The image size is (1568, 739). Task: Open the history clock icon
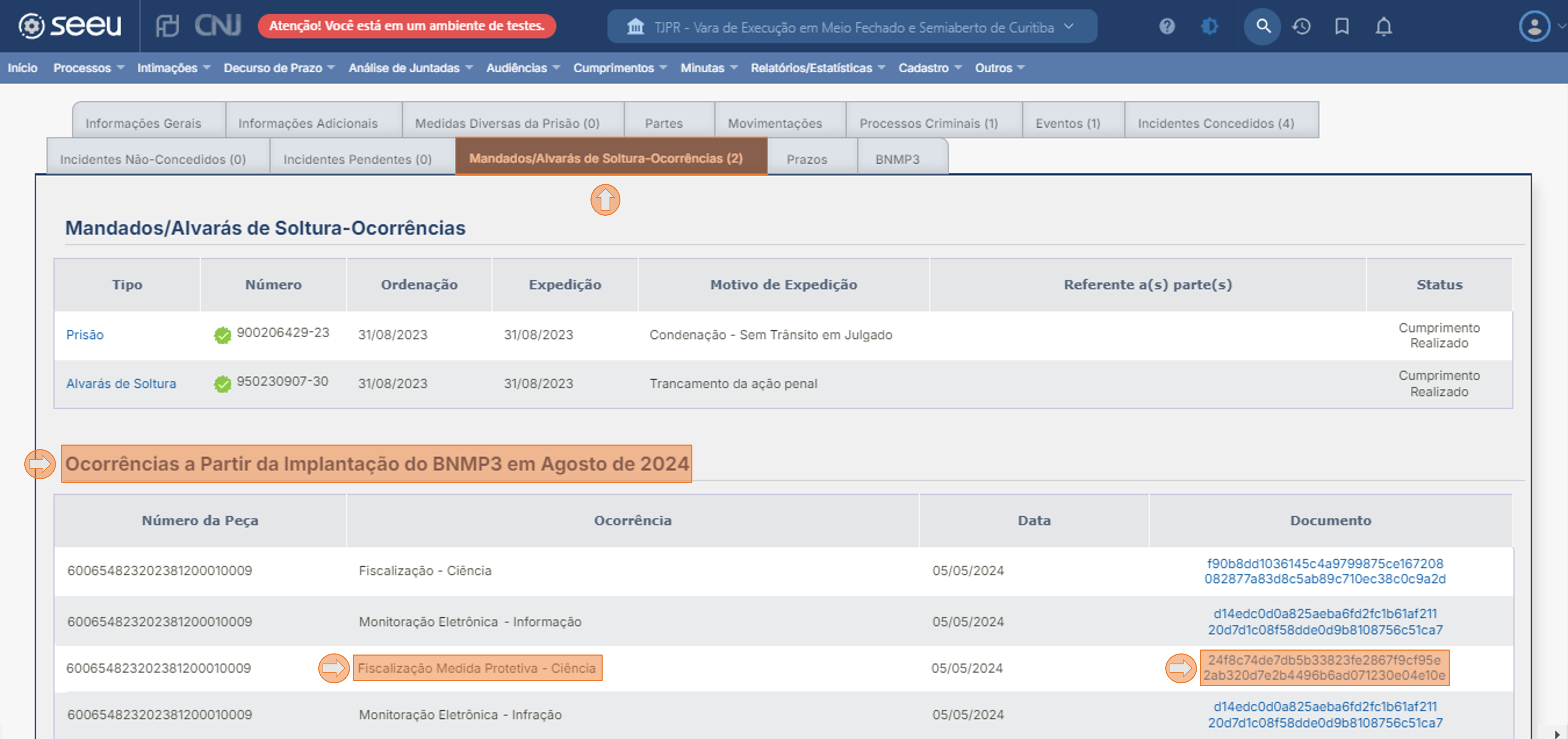1301,26
